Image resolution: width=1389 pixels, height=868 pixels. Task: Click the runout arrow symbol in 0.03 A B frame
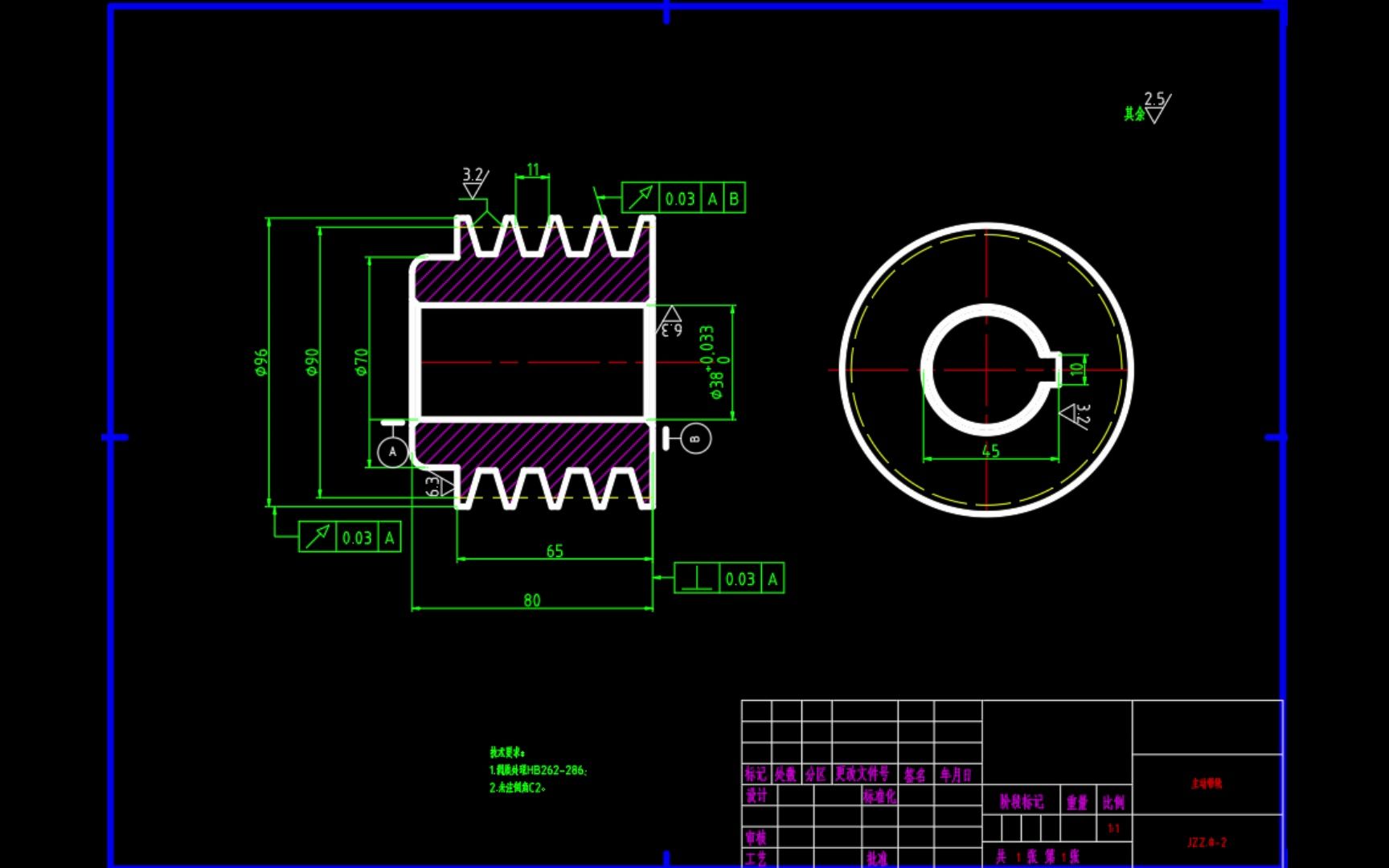(641, 198)
